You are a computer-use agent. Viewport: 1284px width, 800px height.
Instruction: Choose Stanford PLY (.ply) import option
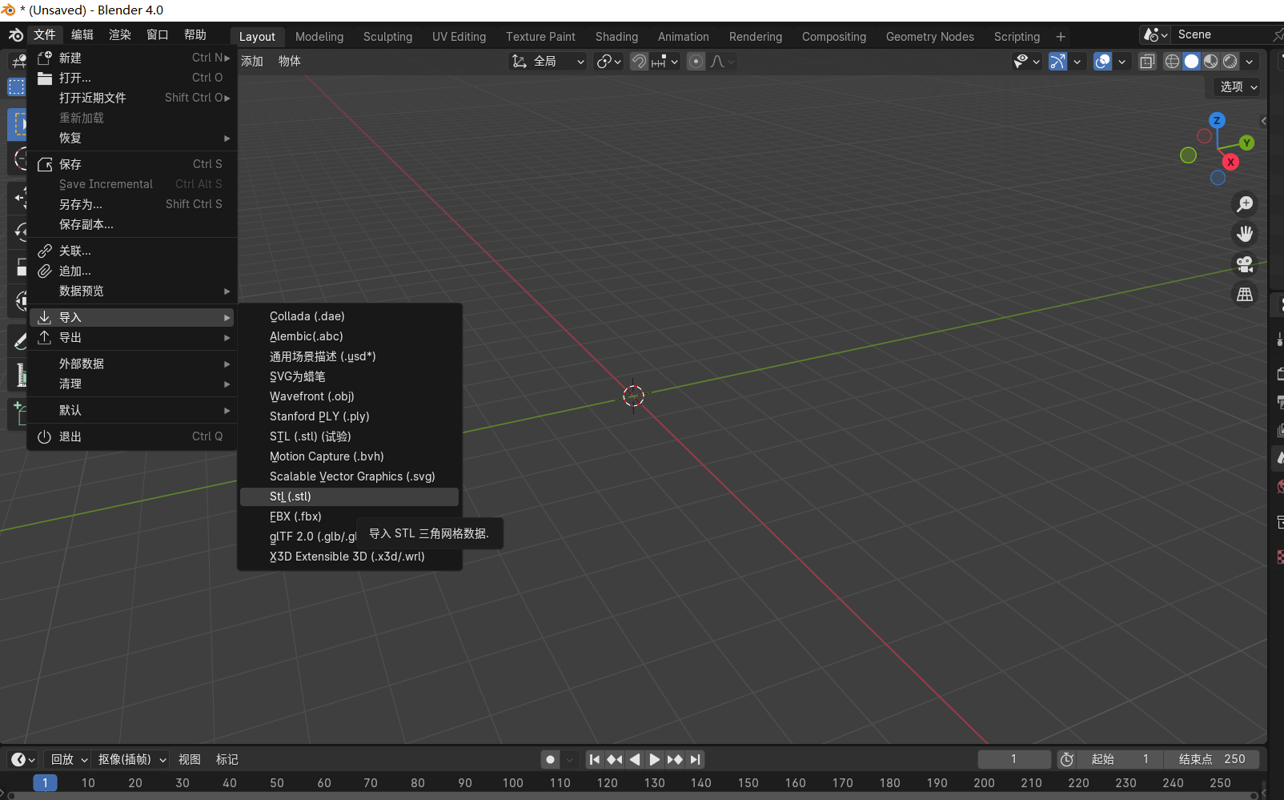pyautogui.click(x=350, y=417)
